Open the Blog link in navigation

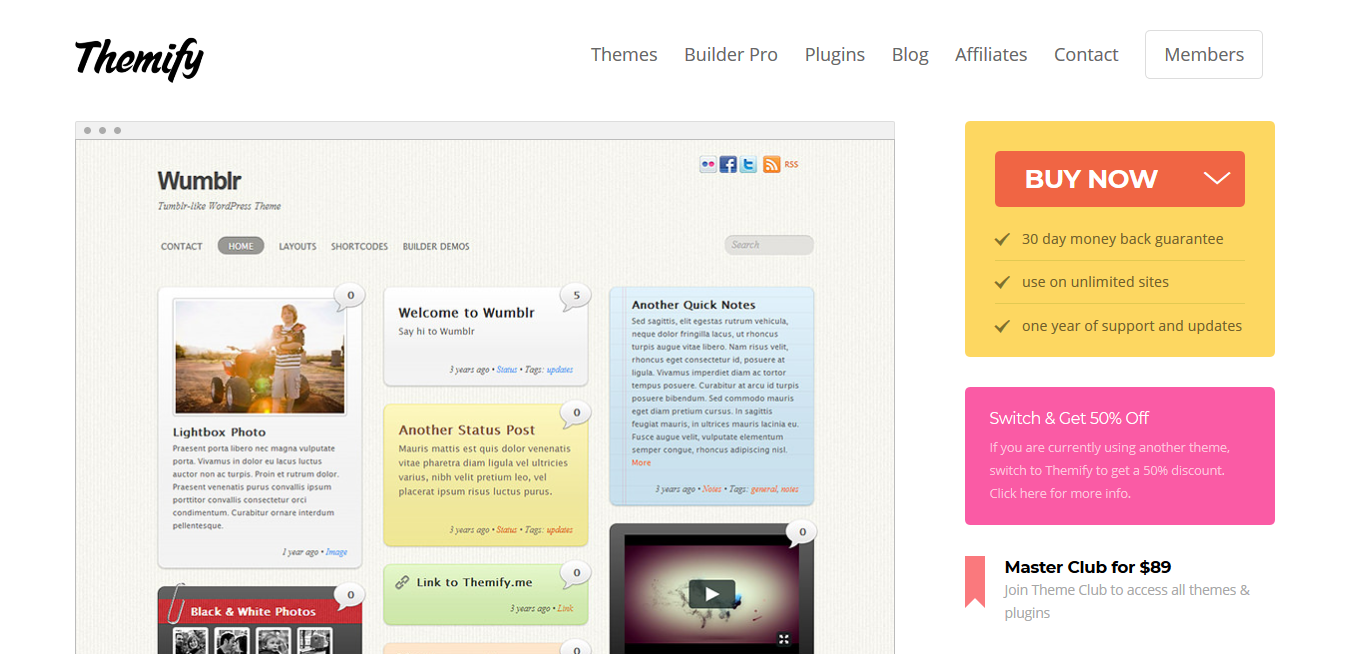(x=910, y=55)
